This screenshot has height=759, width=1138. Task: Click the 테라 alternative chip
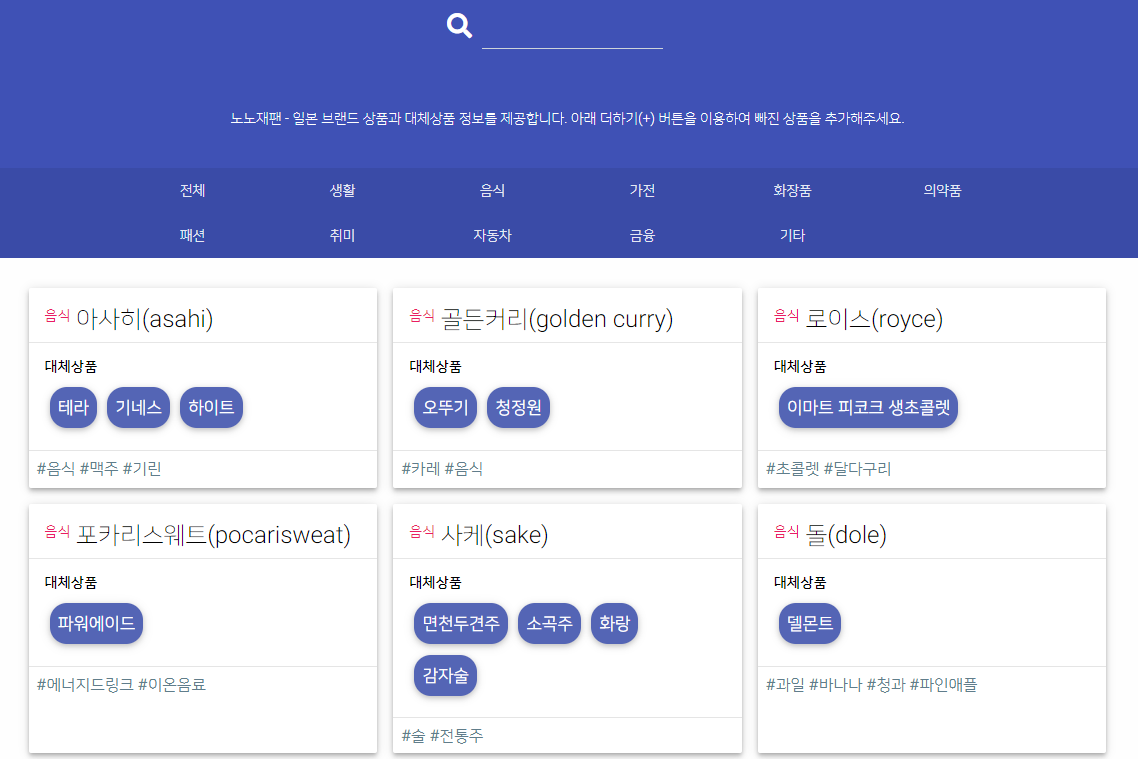click(x=73, y=407)
